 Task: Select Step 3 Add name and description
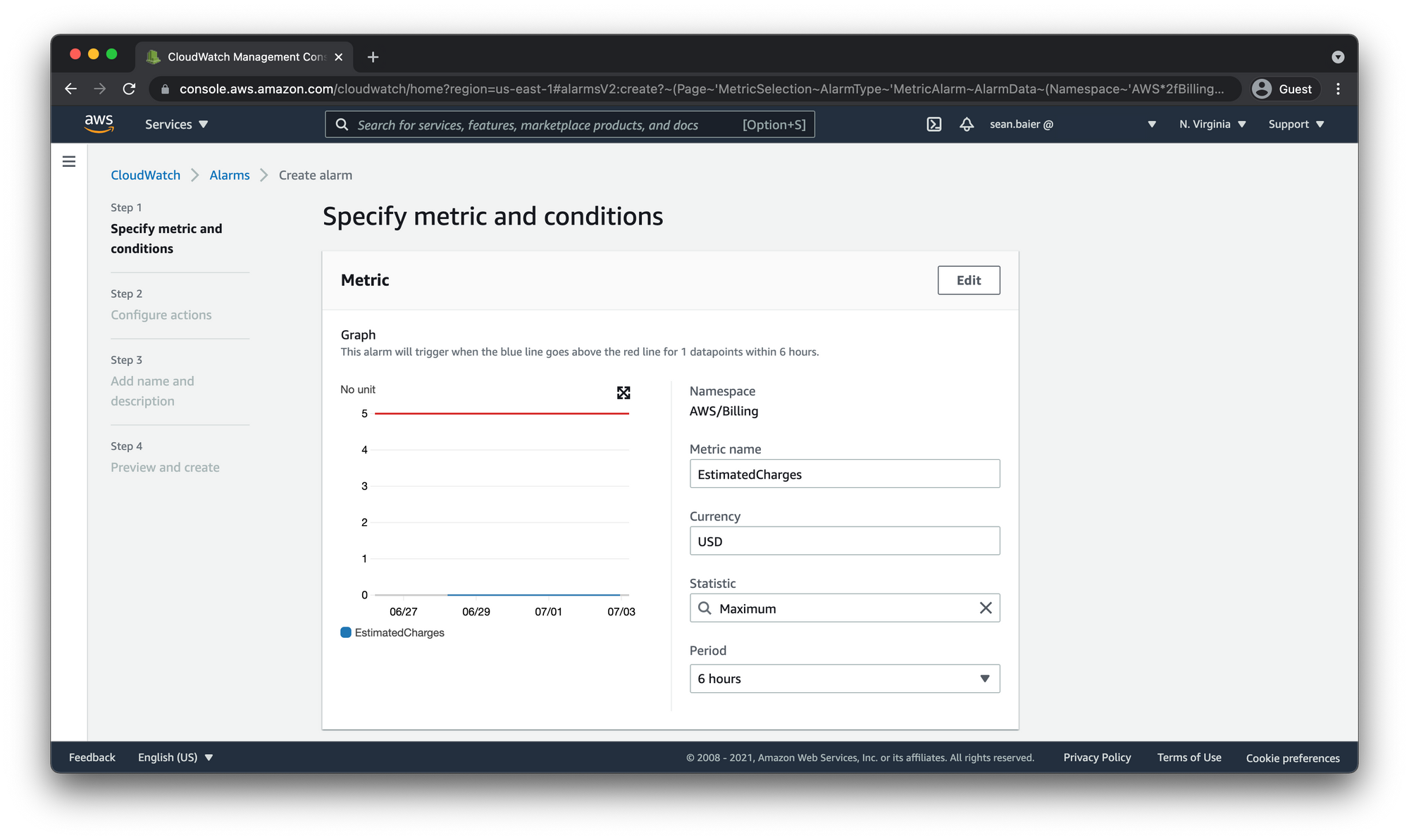pos(154,390)
